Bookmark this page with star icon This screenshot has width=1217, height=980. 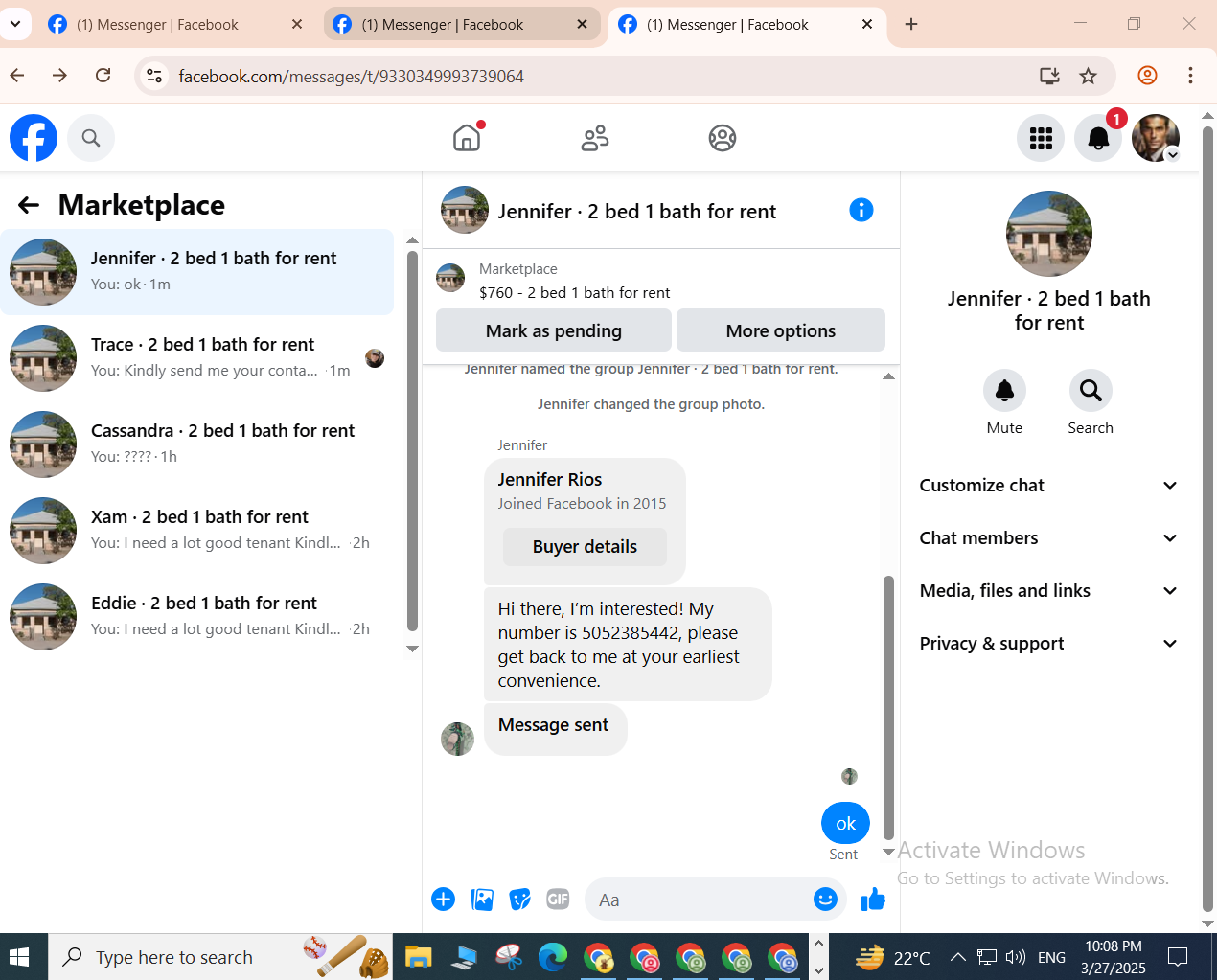(1088, 76)
